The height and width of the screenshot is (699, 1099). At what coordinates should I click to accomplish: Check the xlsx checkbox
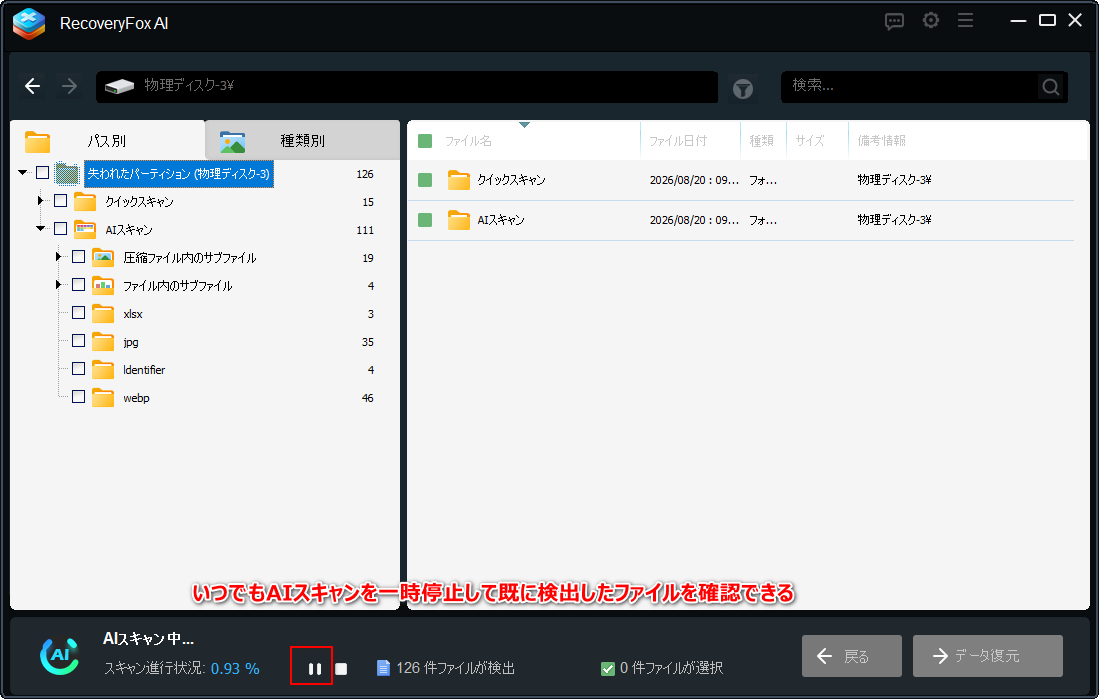78,313
